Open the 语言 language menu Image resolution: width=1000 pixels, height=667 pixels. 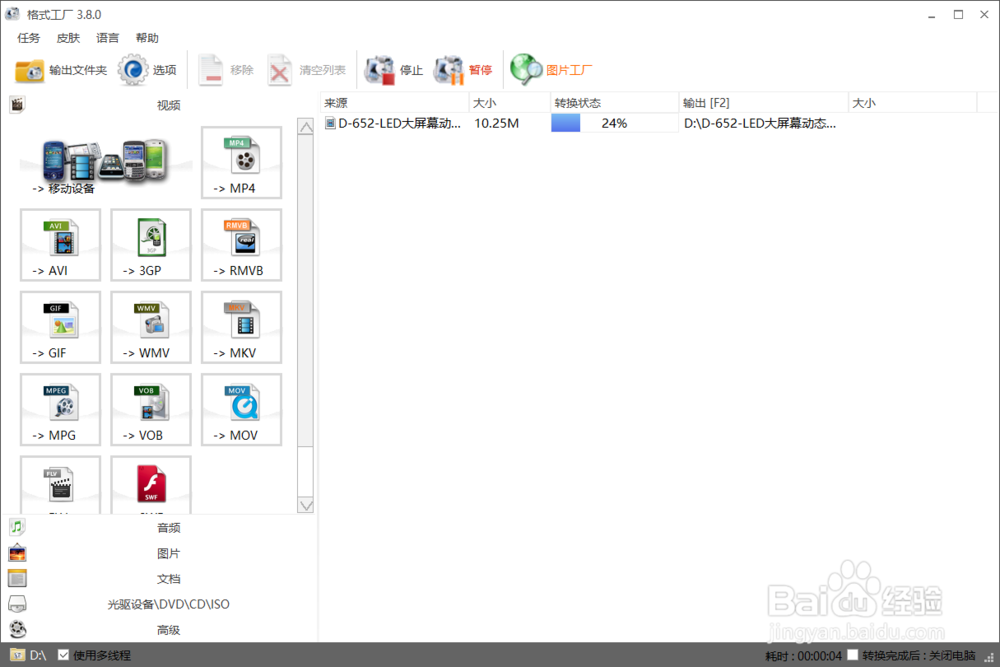pyautogui.click(x=108, y=38)
